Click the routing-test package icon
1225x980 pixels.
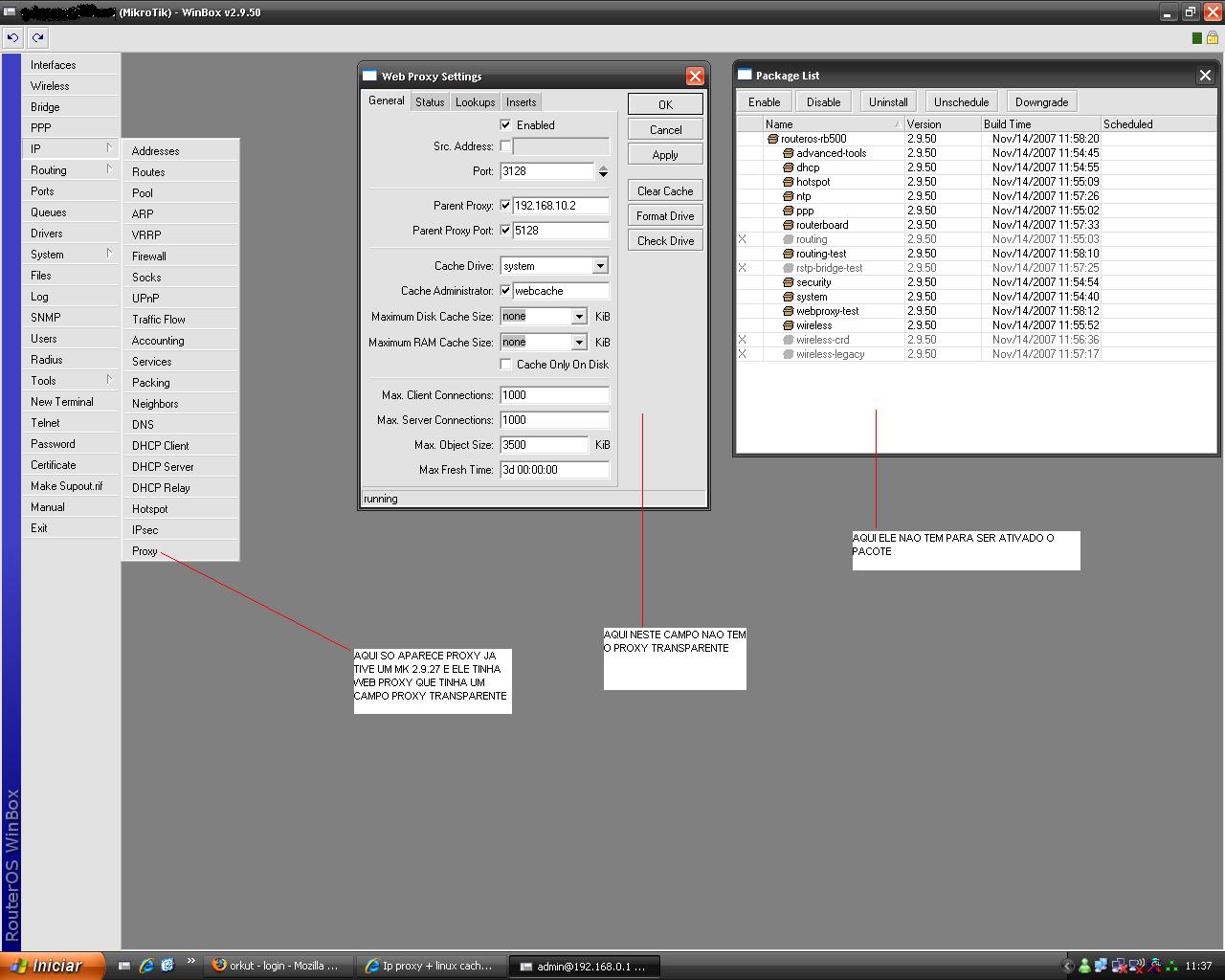pos(789,254)
